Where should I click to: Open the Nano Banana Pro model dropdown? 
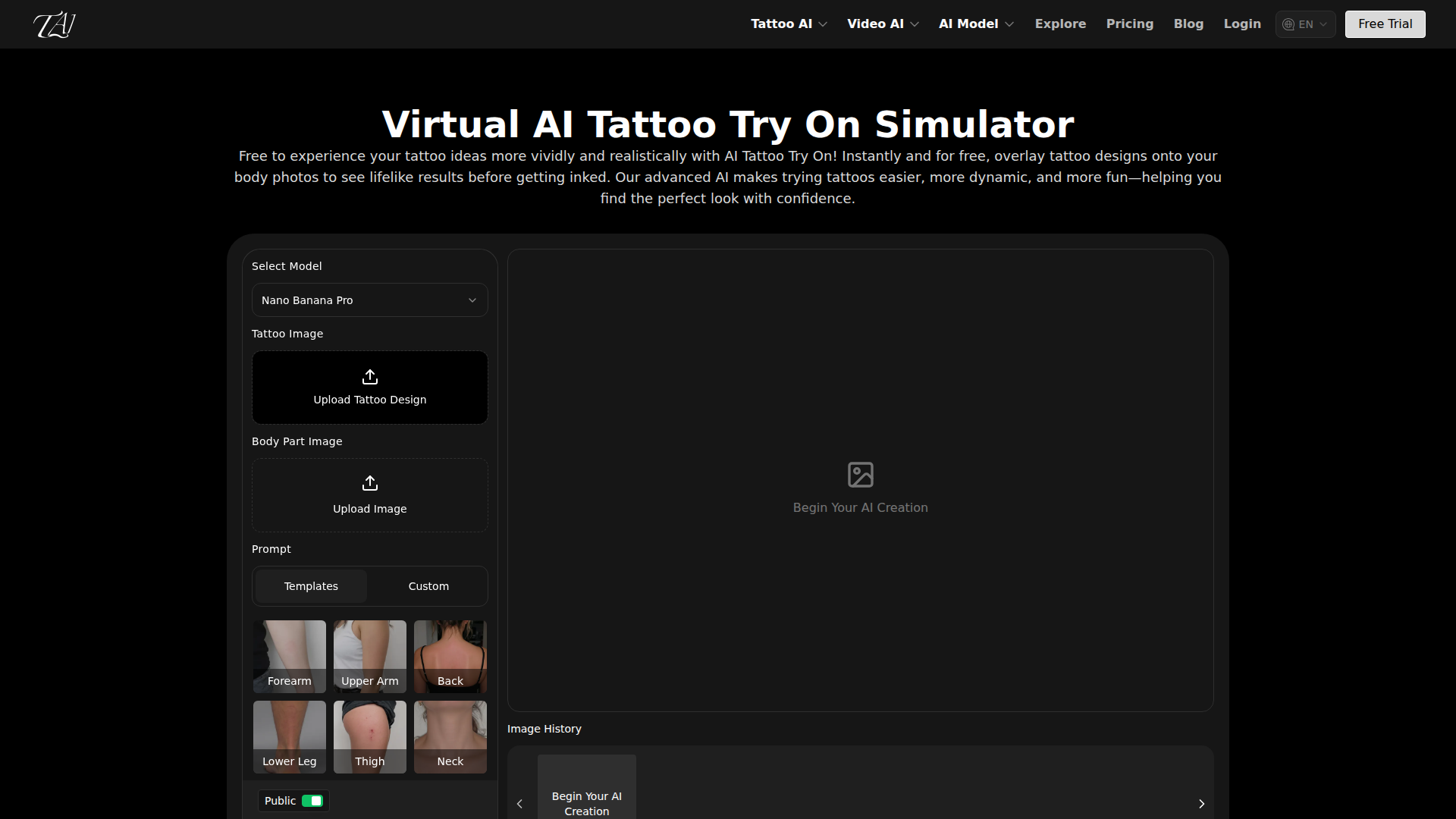(370, 300)
